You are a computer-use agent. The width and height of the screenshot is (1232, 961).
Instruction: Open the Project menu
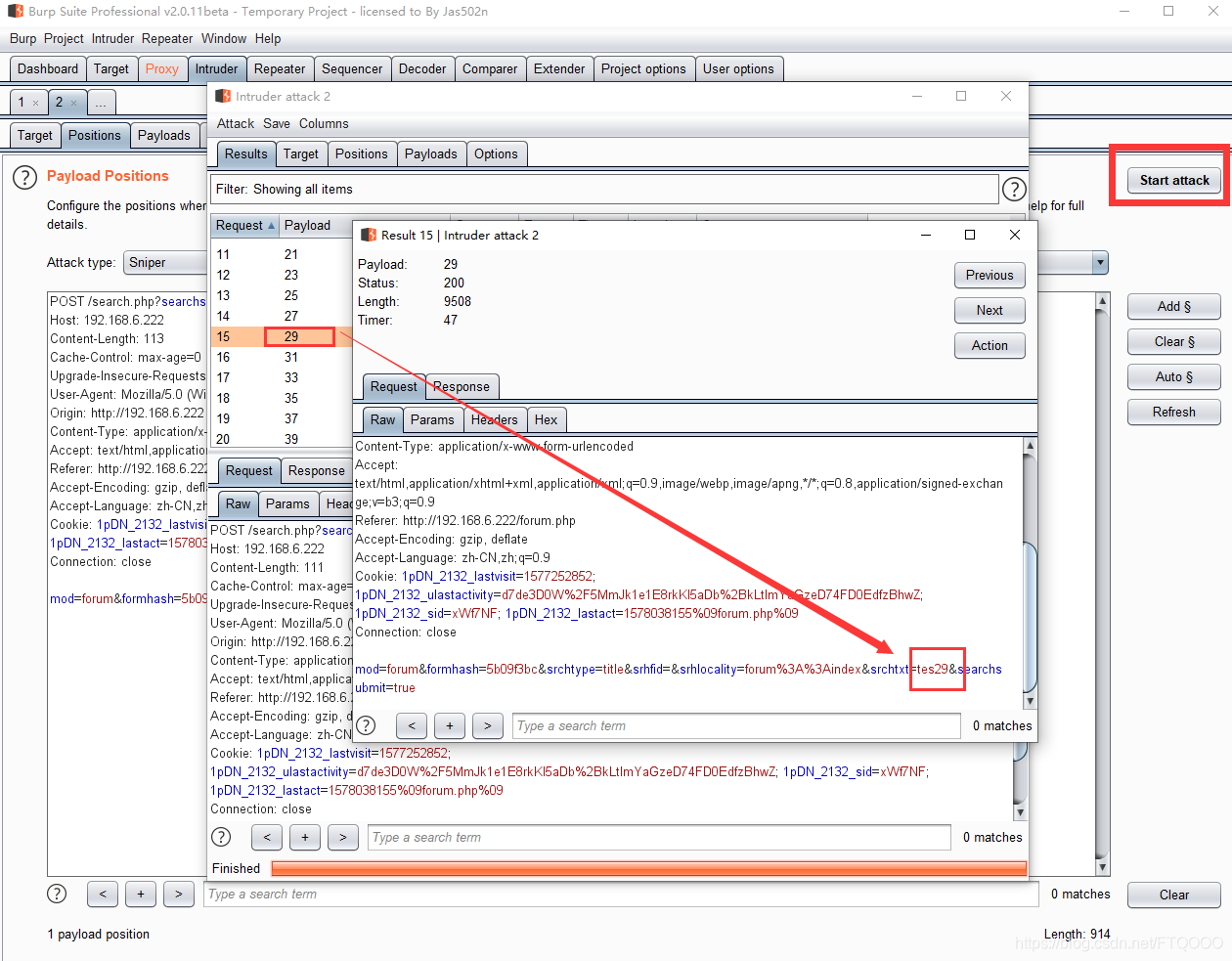pyautogui.click(x=64, y=39)
